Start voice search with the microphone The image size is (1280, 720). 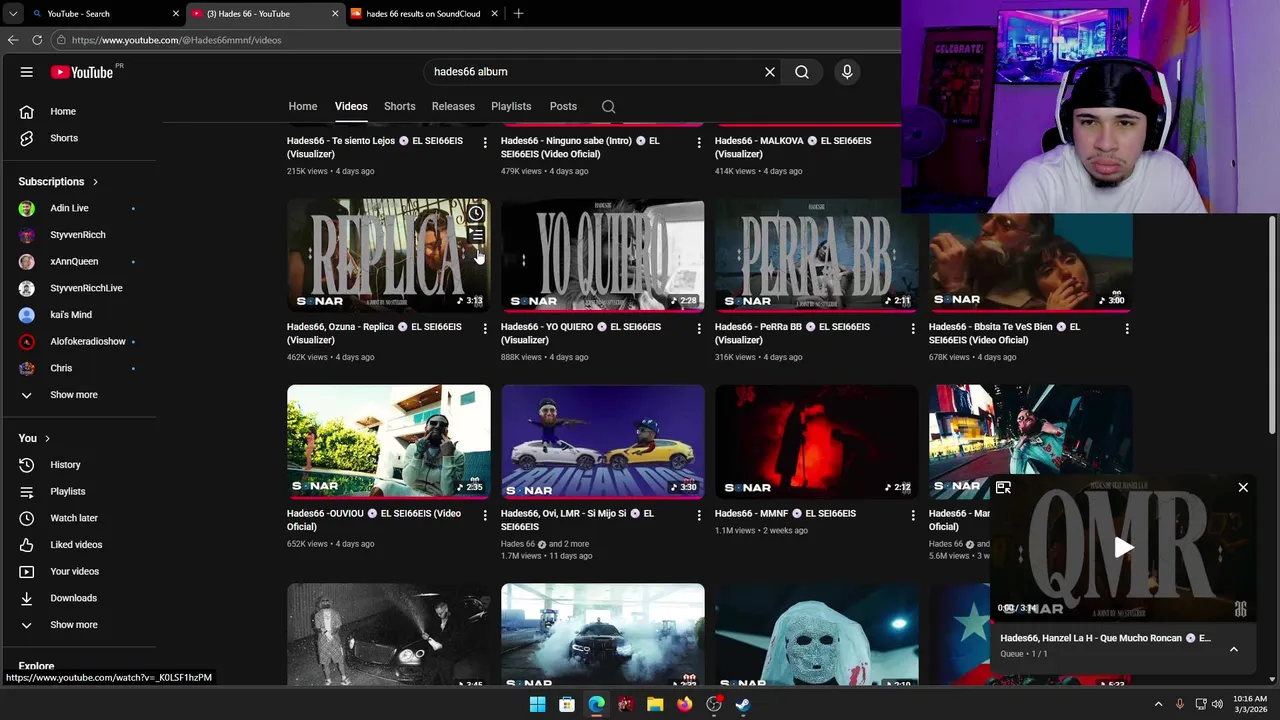[847, 72]
